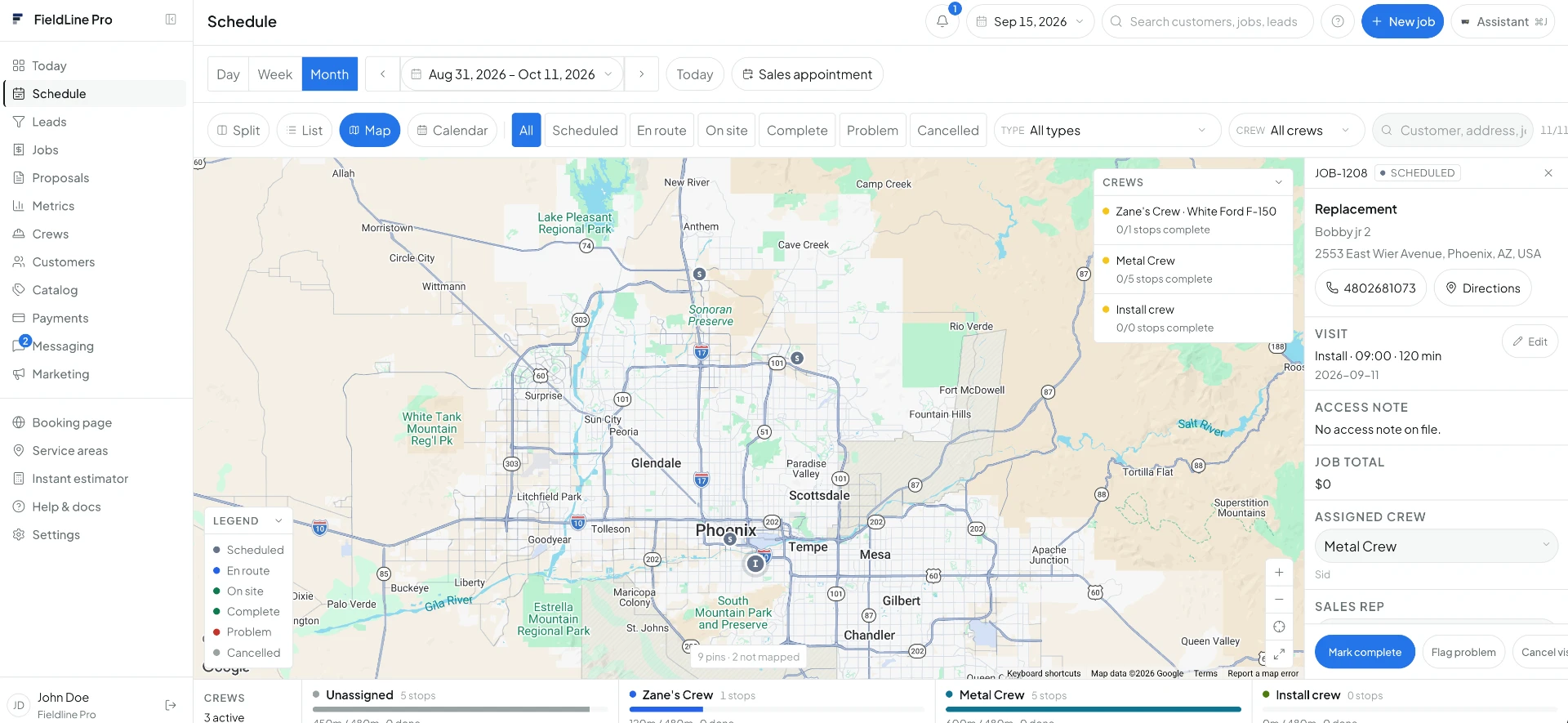The width and height of the screenshot is (1568, 723).
Task: Switch to Week view tab
Action: (274, 74)
